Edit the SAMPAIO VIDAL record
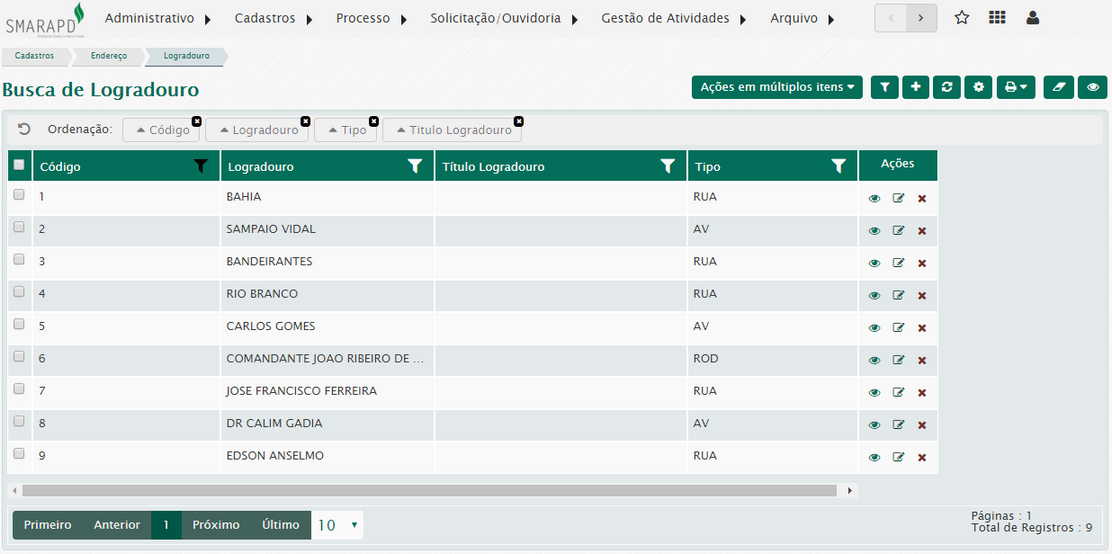The width and height of the screenshot is (1112, 554). [898, 231]
